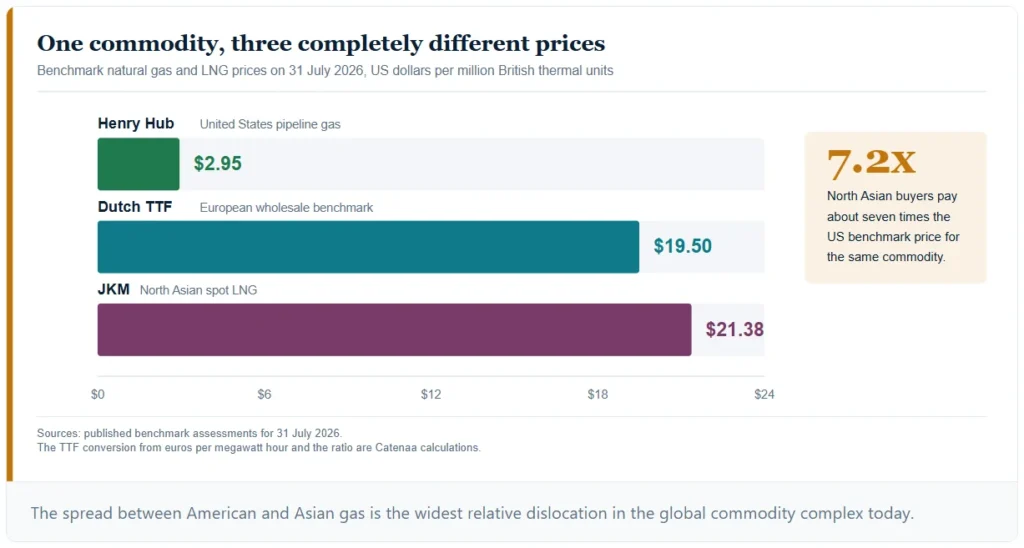The height and width of the screenshot is (548, 1024).
Task: Click the $12 axis tick label
Action: pyautogui.click(x=430, y=395)
